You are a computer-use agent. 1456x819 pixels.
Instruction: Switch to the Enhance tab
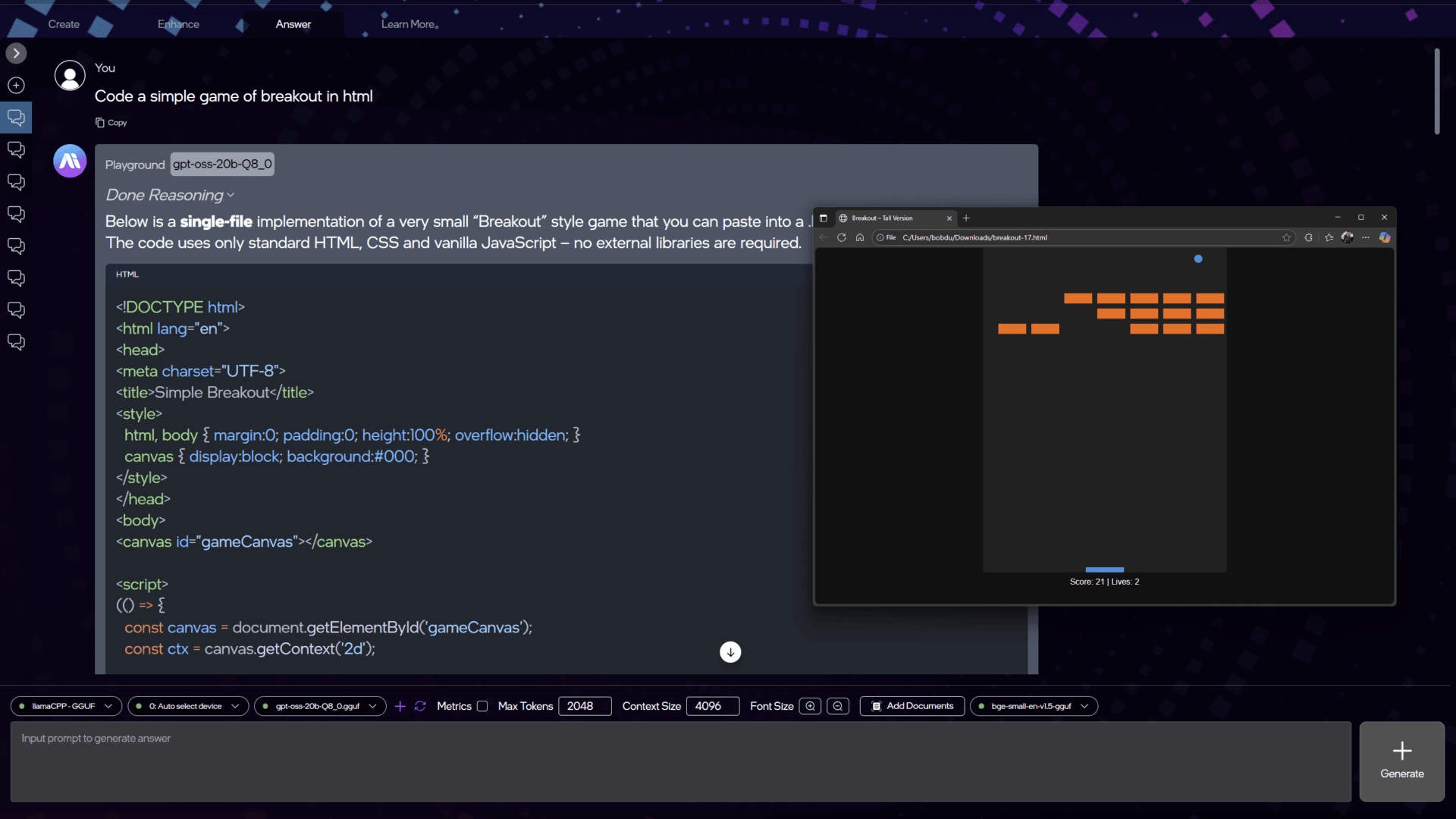pos(178,24)
